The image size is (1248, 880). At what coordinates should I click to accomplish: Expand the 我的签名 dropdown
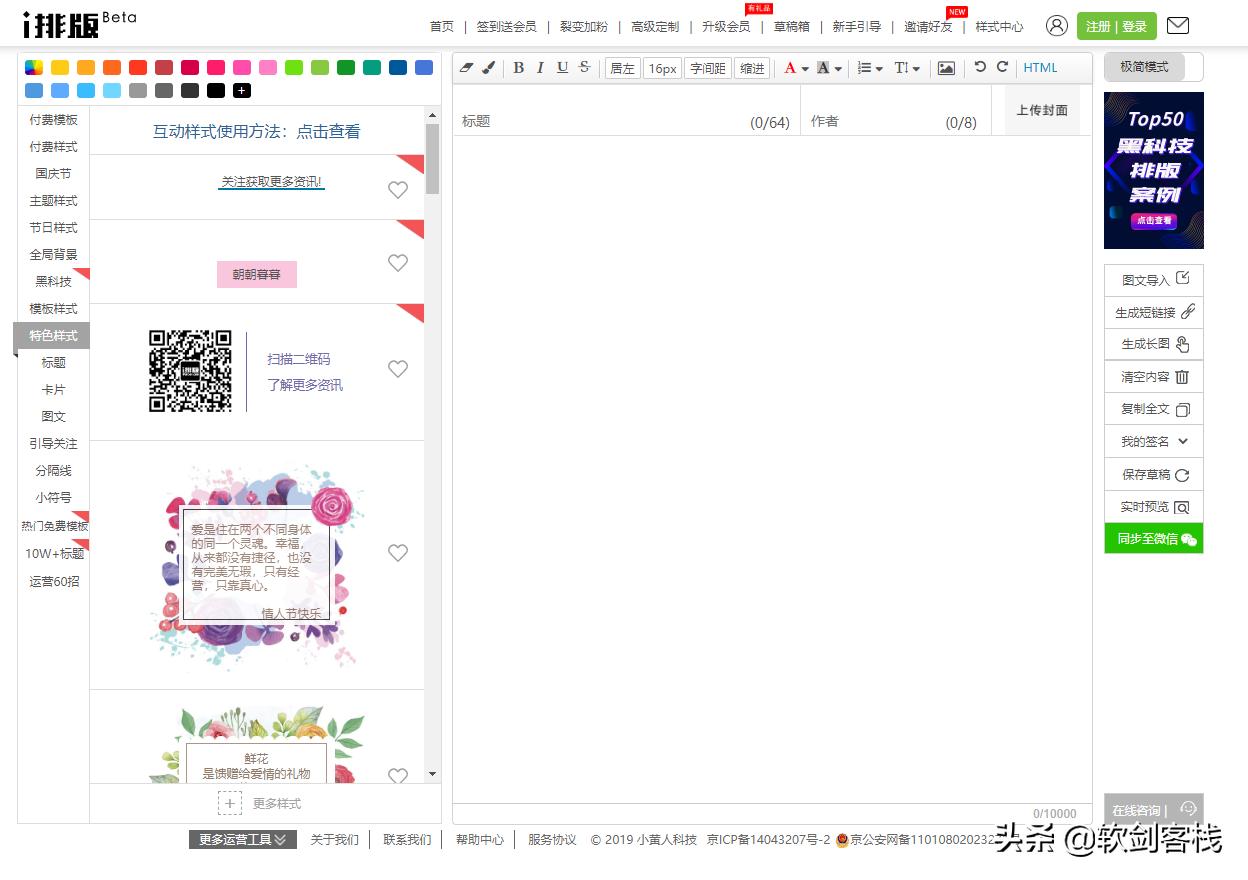1183,441
